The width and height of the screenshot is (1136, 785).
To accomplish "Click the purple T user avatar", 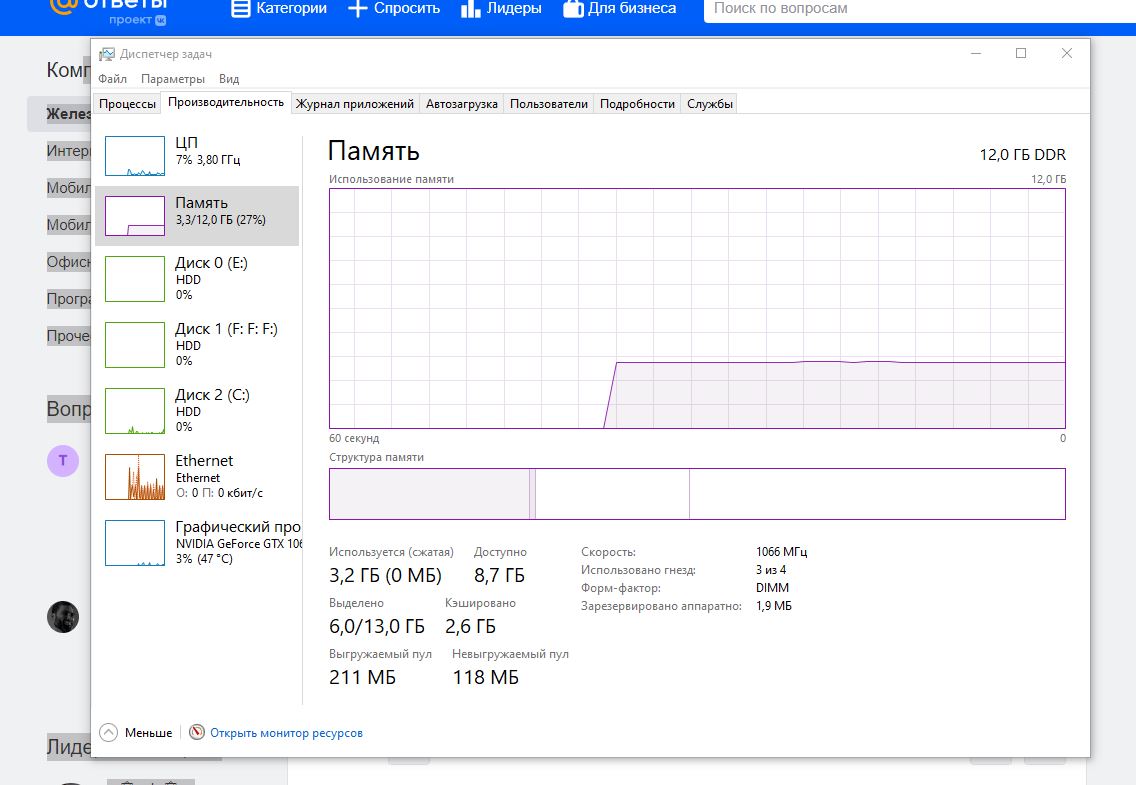I will 63,461.
